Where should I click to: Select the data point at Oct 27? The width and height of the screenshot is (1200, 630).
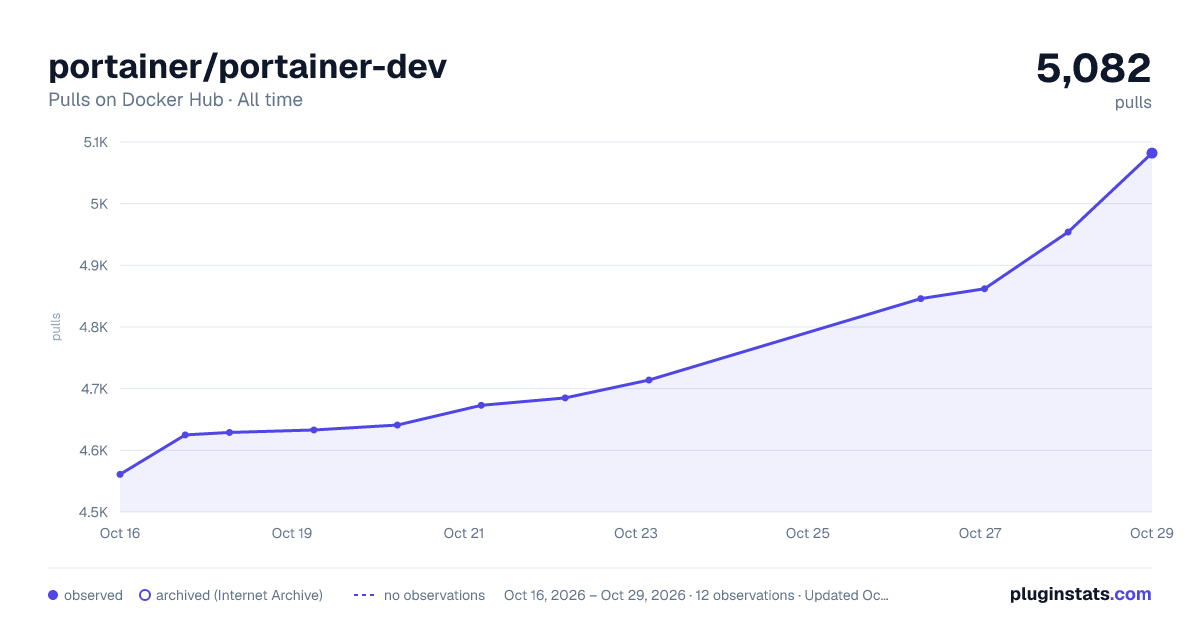(984, 289)
